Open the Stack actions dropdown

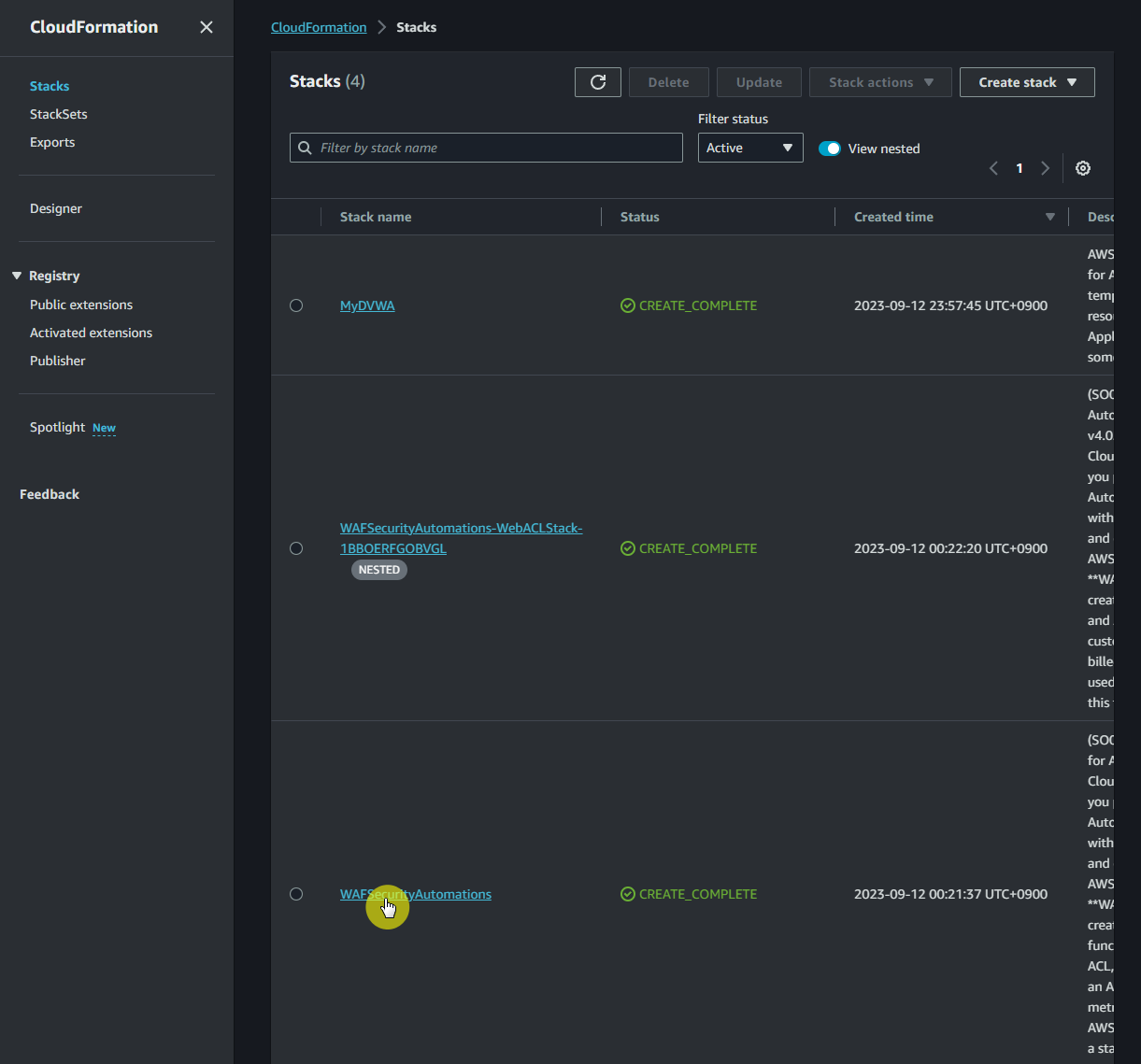point(880,82)
